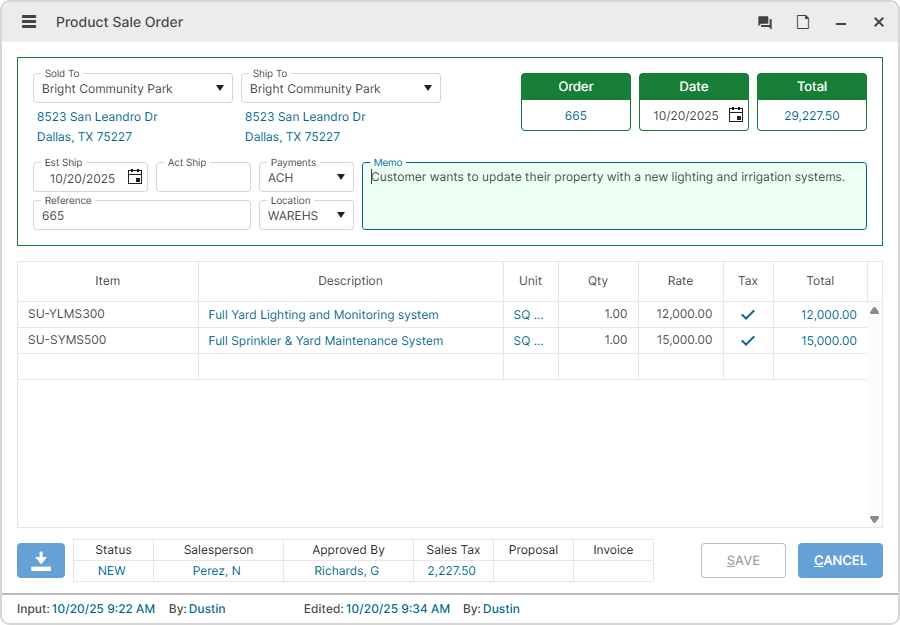Click the Date field value 10/20/2025

[686, 116]
